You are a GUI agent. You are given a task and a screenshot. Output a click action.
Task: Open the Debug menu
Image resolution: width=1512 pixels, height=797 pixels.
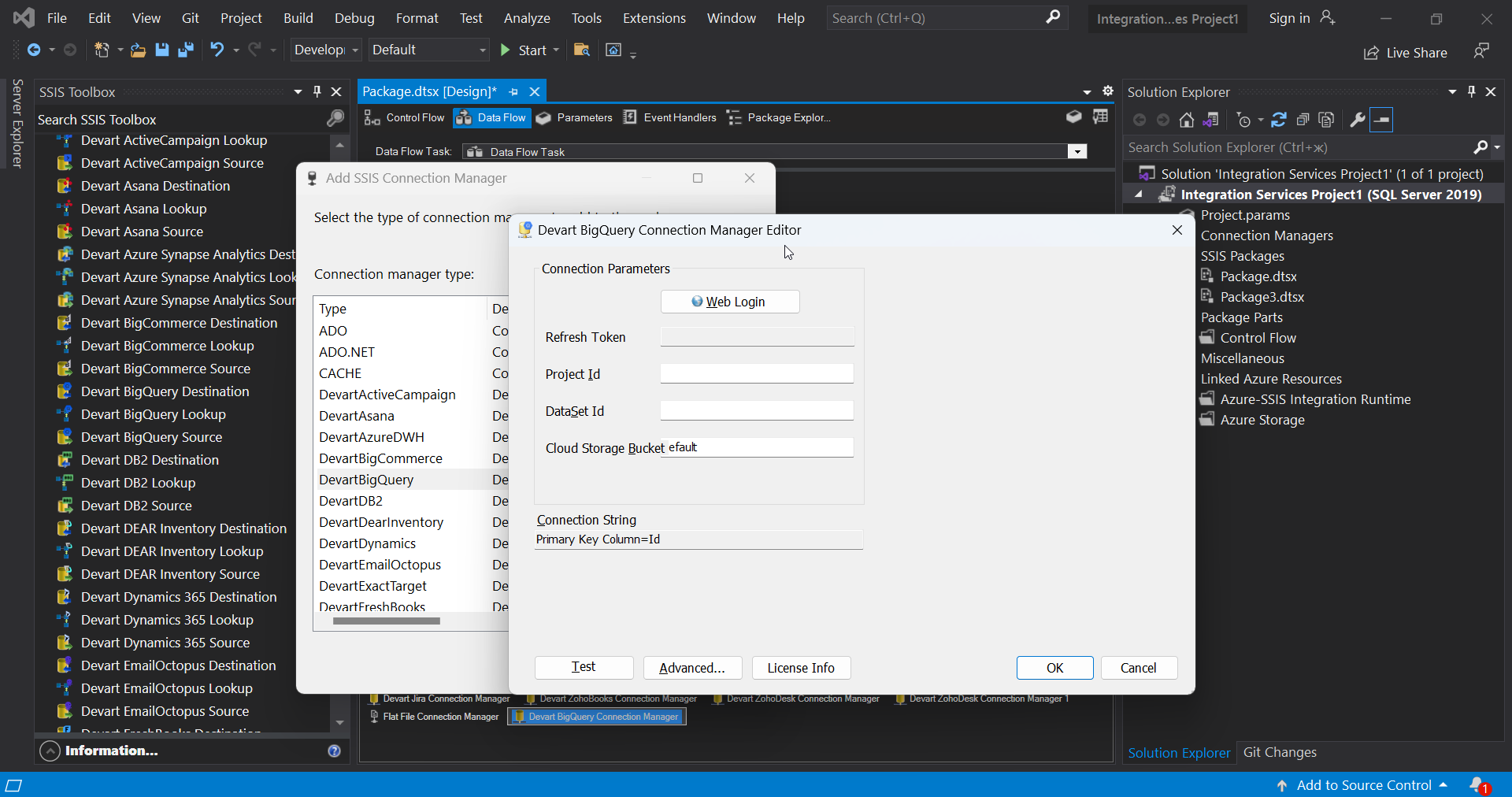354,17
